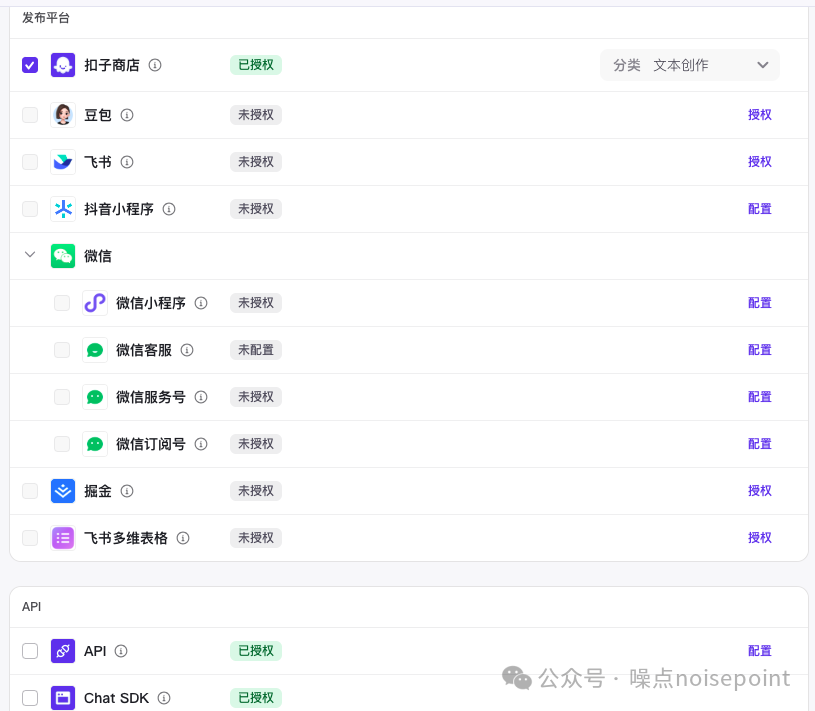This screenshot has height=711, width=815.
Task: Enable the API checkbox
Action: pyautogui.click(x=30, y=651)
